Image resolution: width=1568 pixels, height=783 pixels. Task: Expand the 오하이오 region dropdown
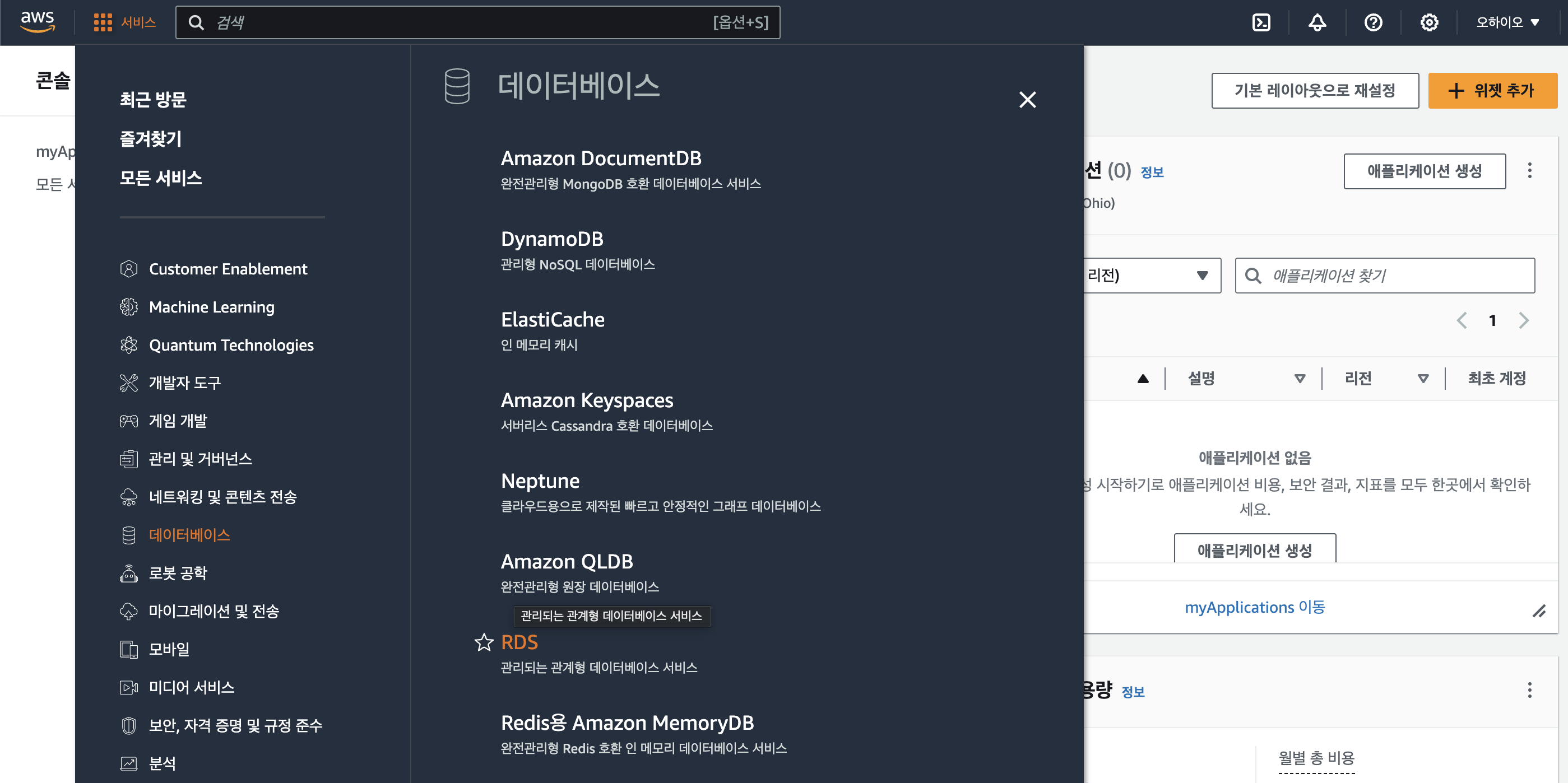(x=1506, y=22)
